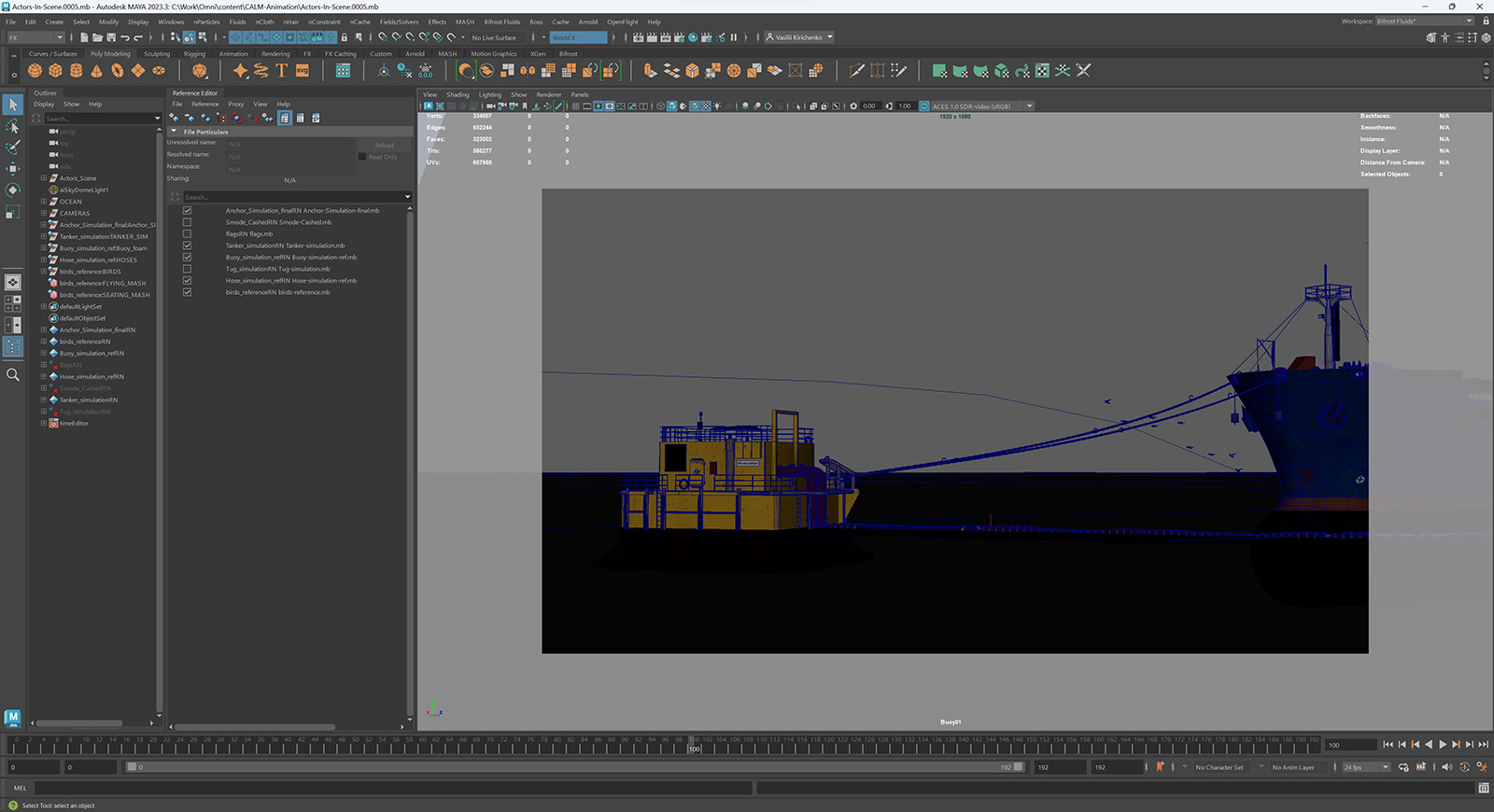The width and height of the screenshot is (1494, 812).
Task: Click the Maya home icon at bottom-left
Action: point(12,717)
